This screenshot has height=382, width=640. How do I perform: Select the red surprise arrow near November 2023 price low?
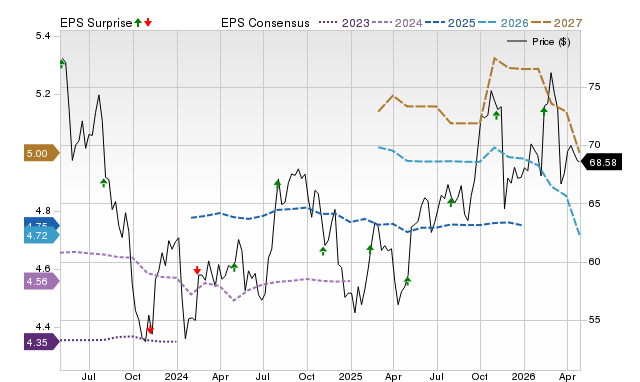coord(150,329)
